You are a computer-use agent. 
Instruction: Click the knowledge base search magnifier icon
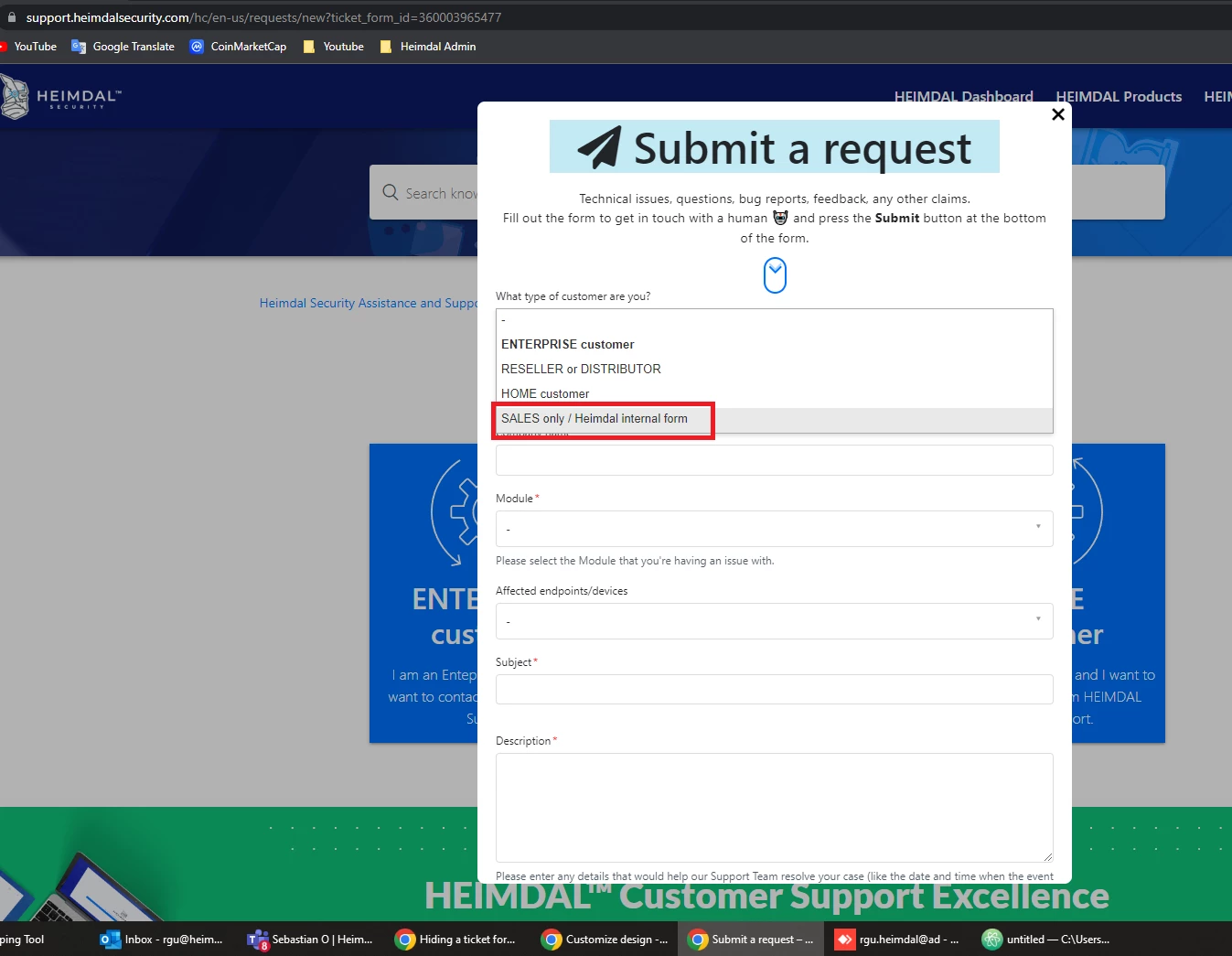click(x=391, y=192)
